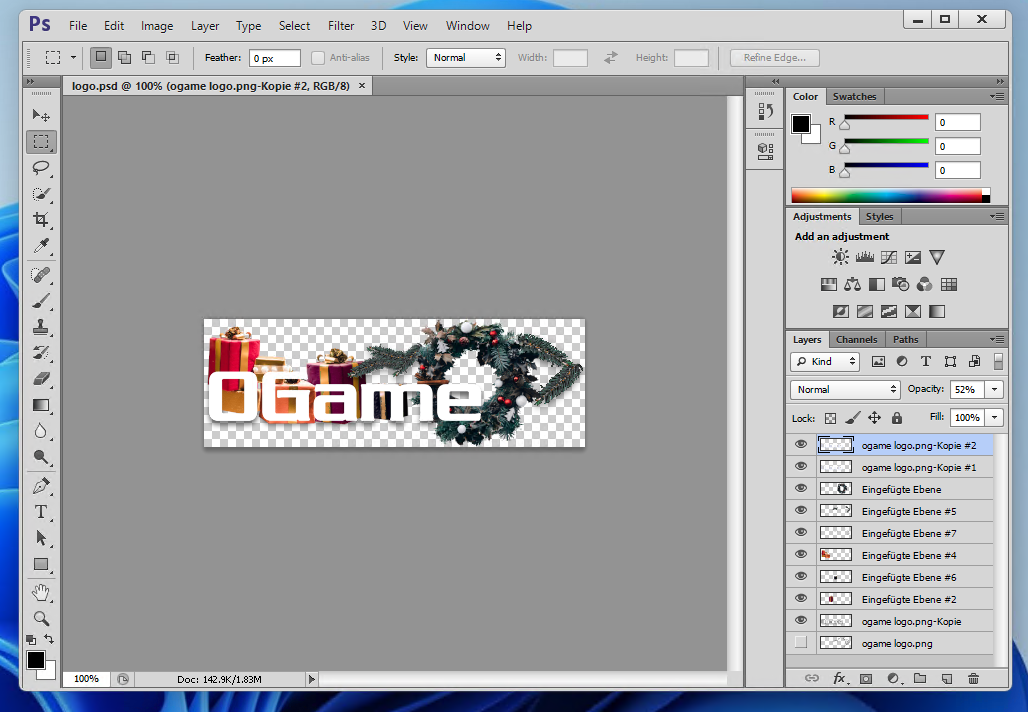This screenshot has width=1028, height=712.
Task: Hide the Eingefügte Ebene #7 layer
Action: (x=801, y=532)
